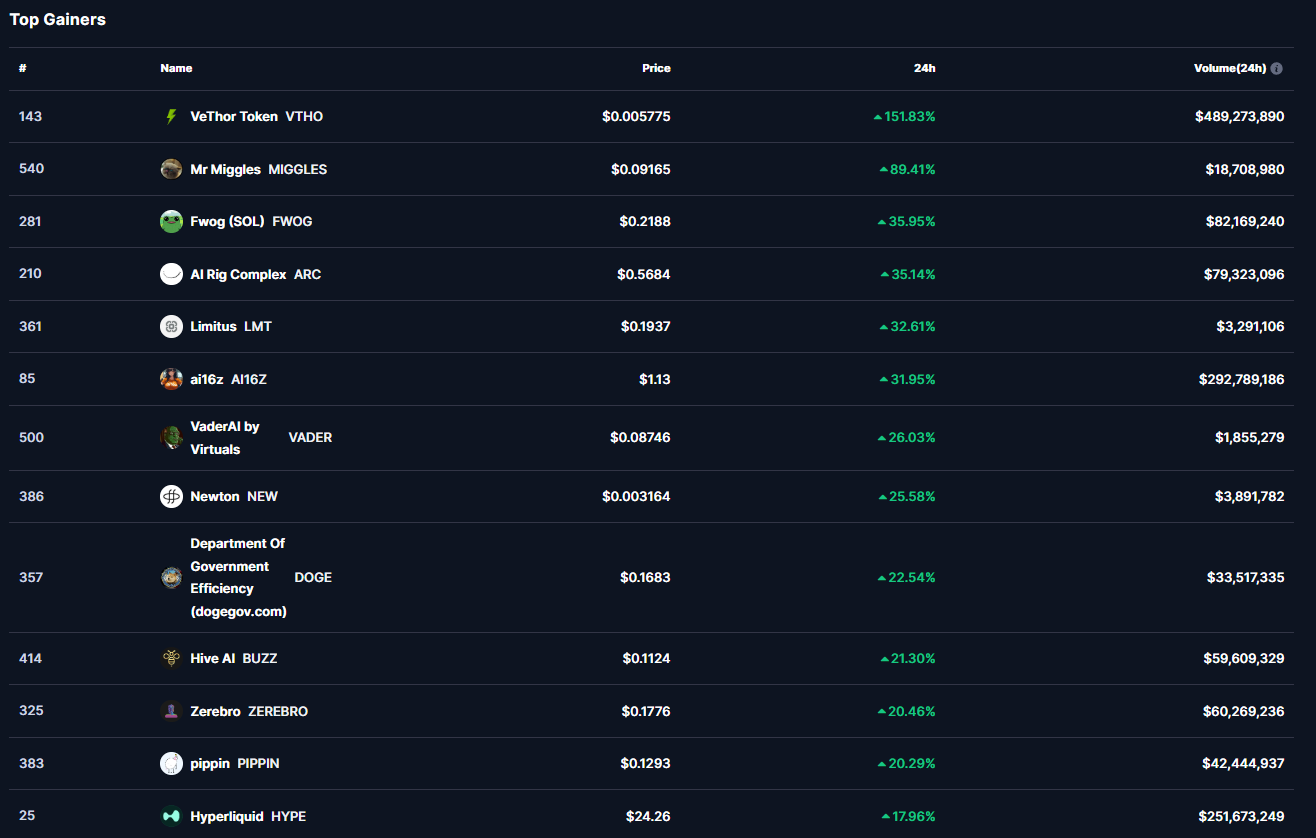Click the ai16z avatar icon

pyautogui.click(x=171, y=379)
